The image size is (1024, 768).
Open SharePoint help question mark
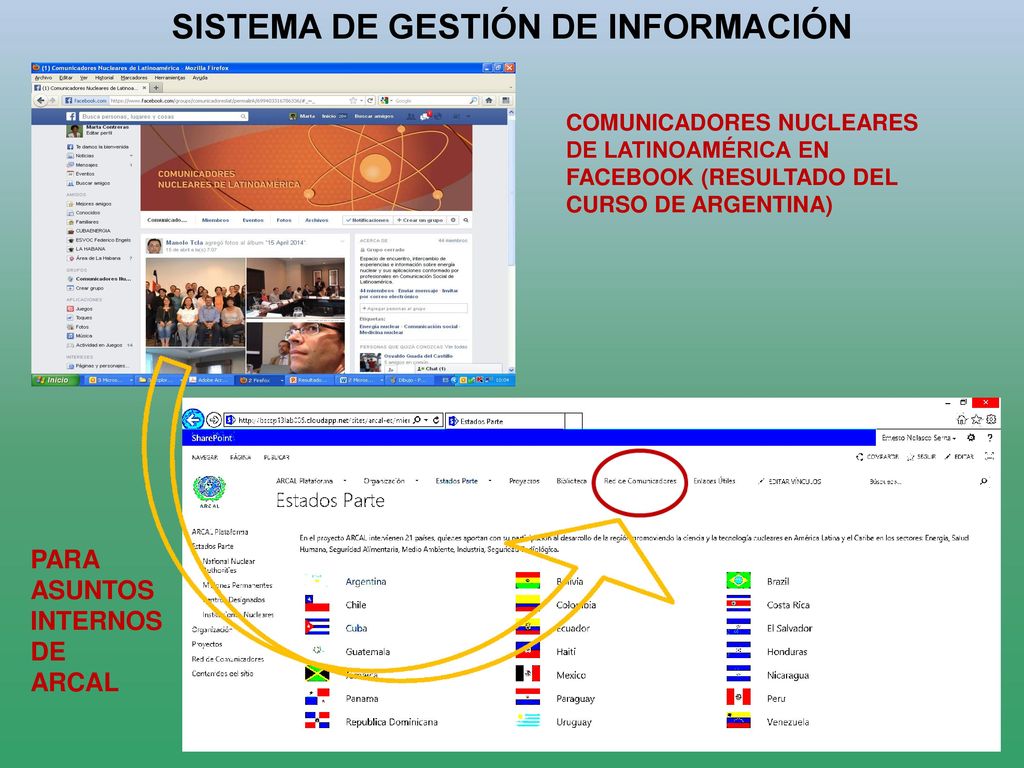coord(990,438)
